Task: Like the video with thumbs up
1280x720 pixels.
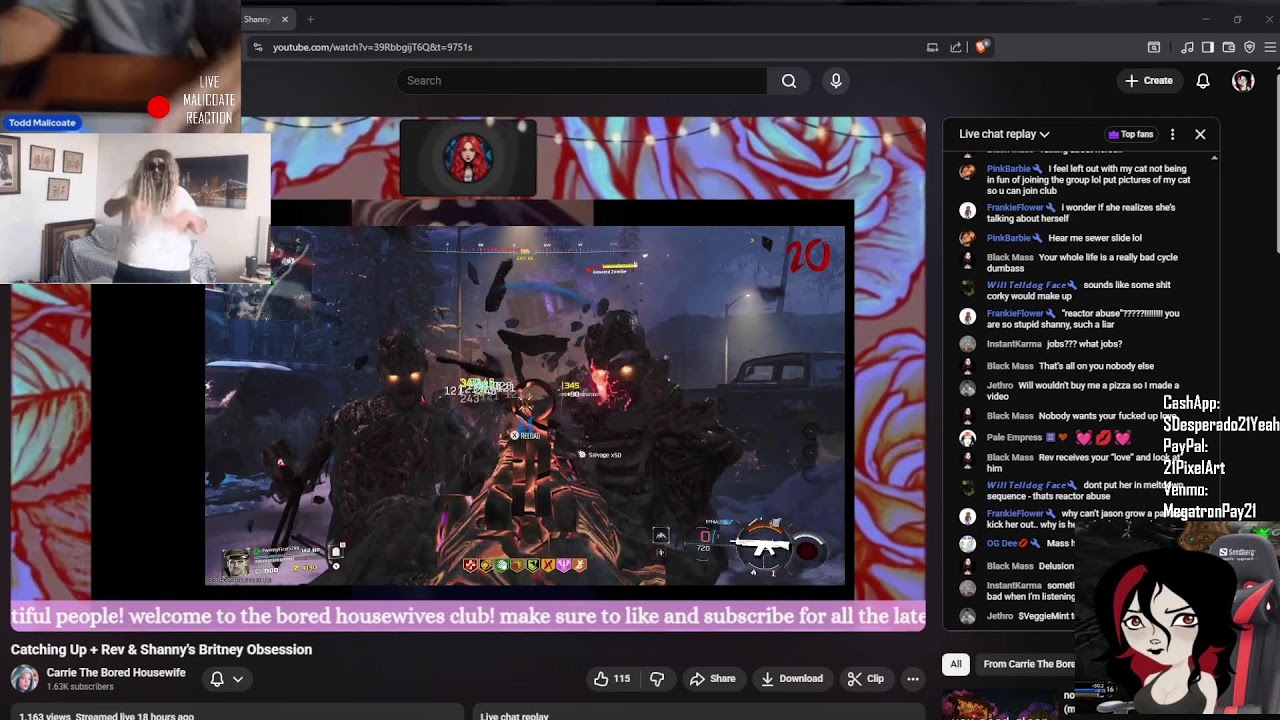Action: tap(611, 679)
